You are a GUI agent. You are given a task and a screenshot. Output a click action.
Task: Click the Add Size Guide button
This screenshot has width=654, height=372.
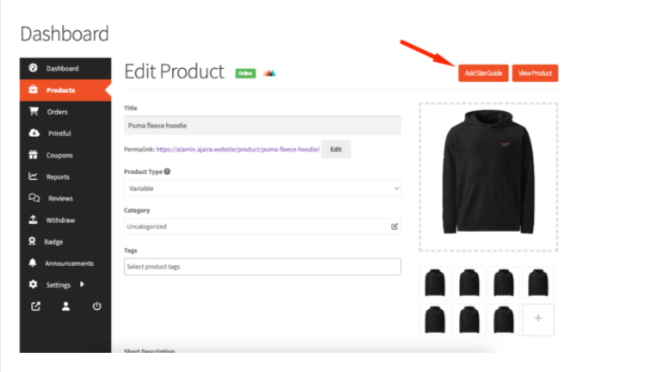pyautogui.click(x=483, y=73)
